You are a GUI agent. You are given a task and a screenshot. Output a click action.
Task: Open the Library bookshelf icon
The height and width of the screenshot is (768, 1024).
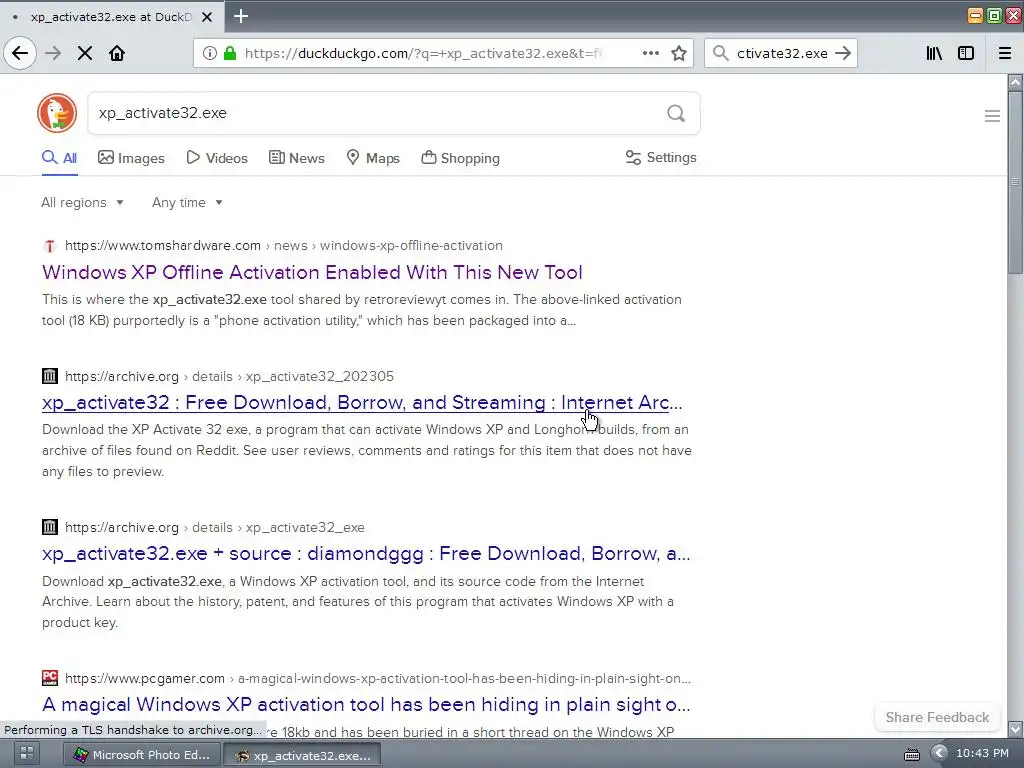tap(934, 53)
